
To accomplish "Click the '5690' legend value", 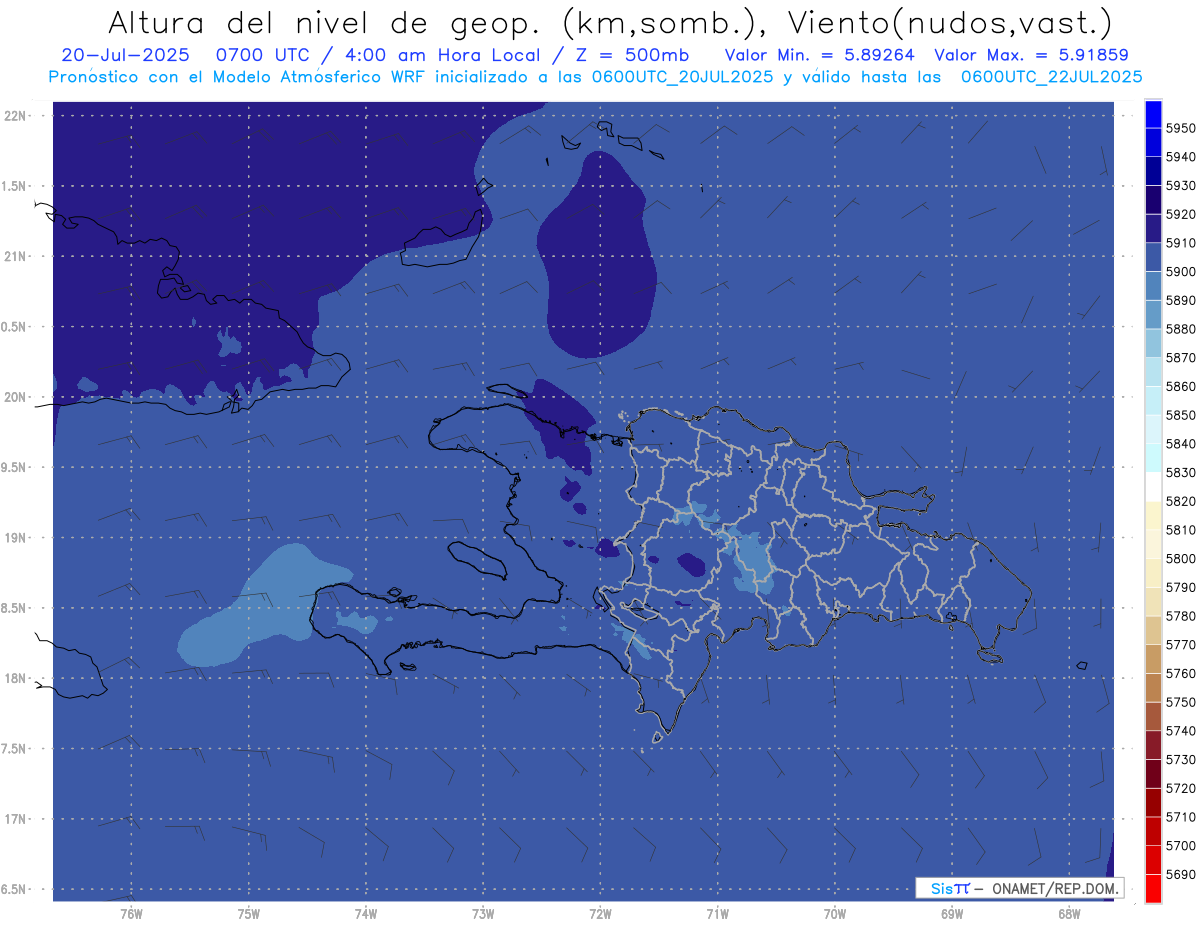I will click(1181, 874).
